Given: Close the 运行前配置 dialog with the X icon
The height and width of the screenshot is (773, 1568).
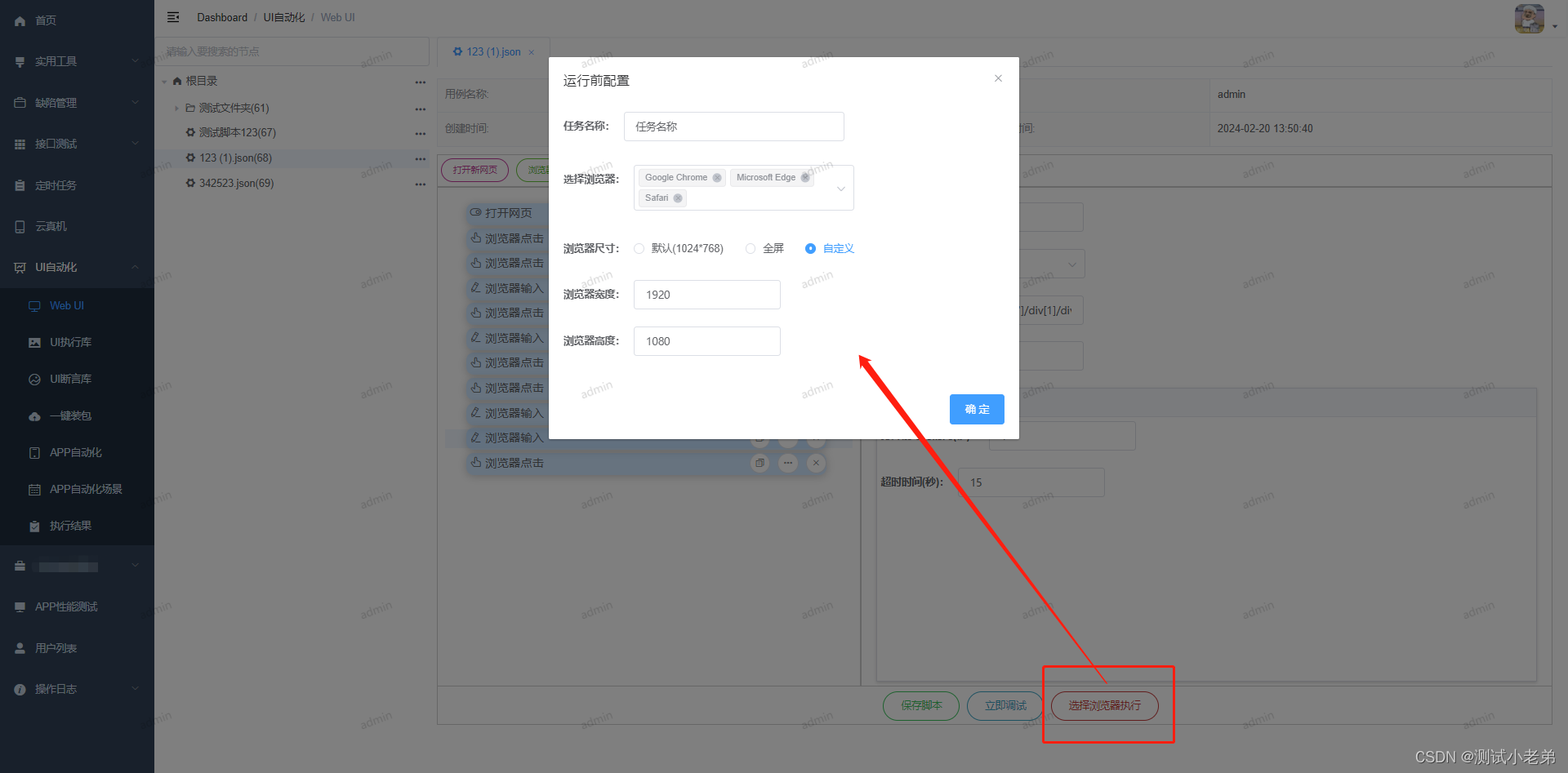Looking at the screenshot, I should (998, 78).
